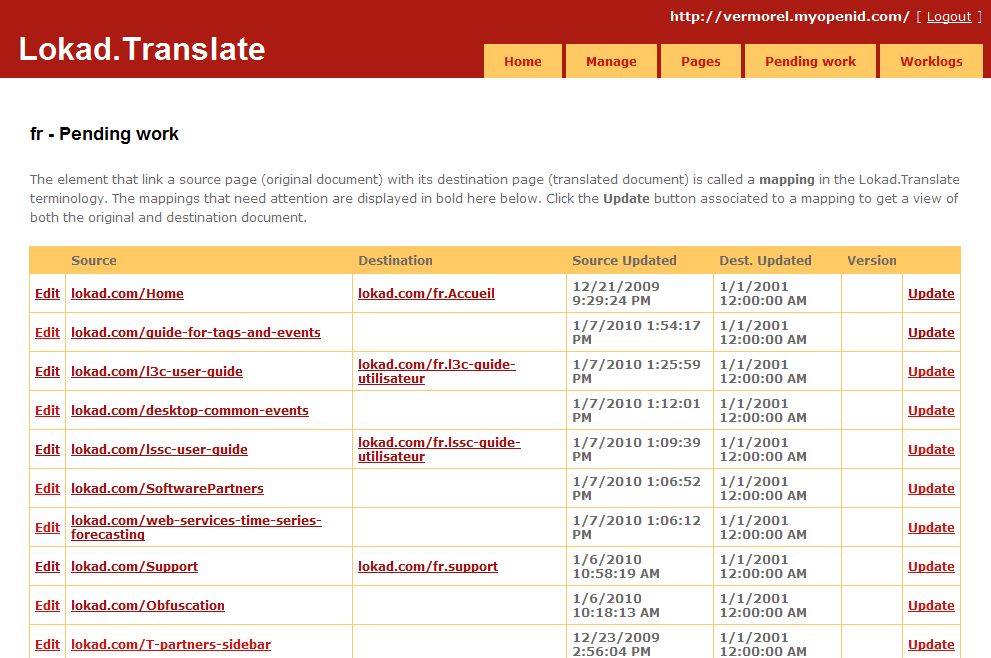The width and height of the screenshot is (991, 658).
Task: Open lokad.com/desktop-common-events source page
Action: point(190,410)
